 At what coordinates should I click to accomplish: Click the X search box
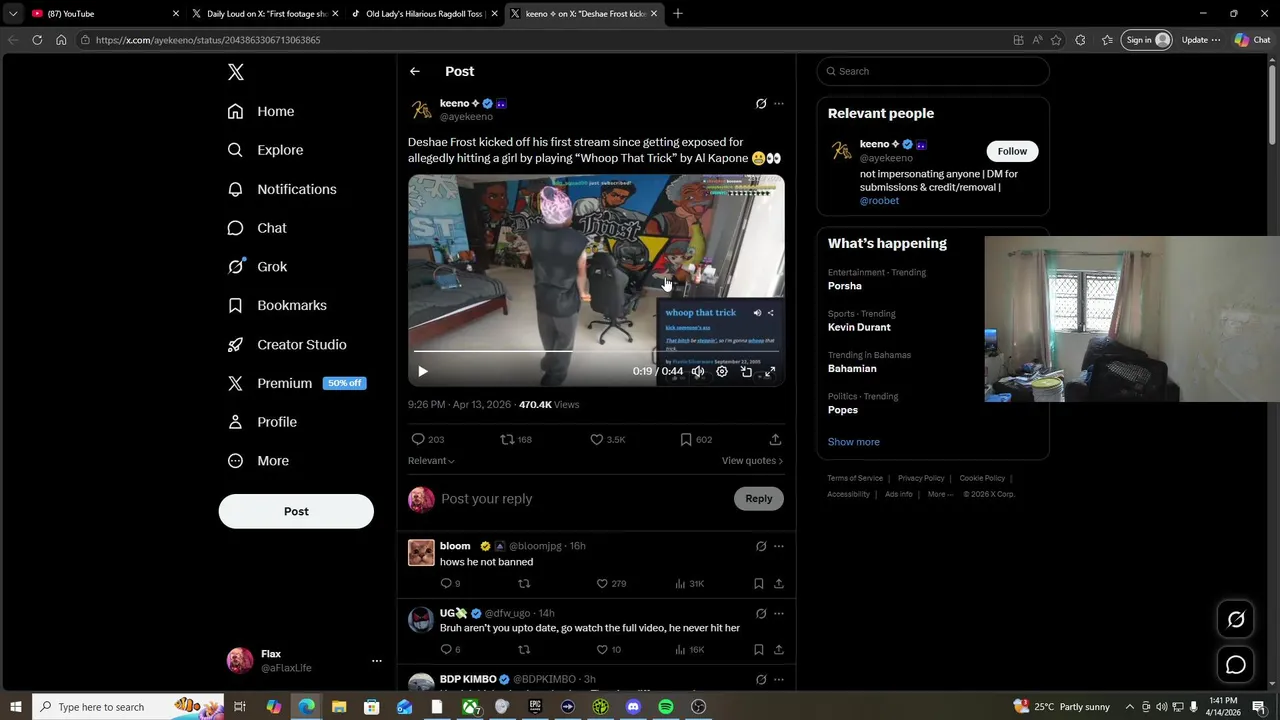tap(933, 71)
